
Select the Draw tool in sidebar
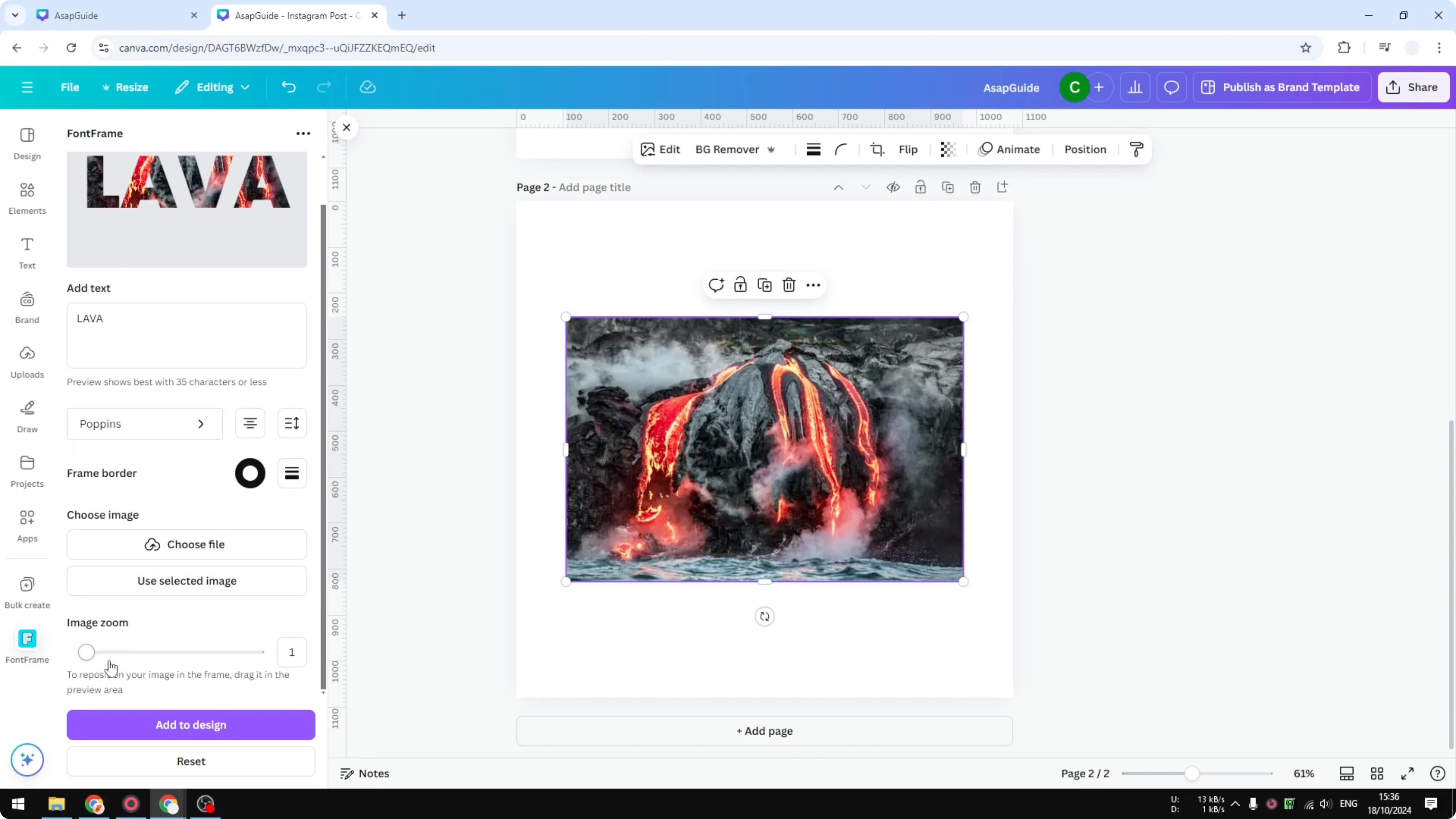pyautogui.click(x=27, y=417)
